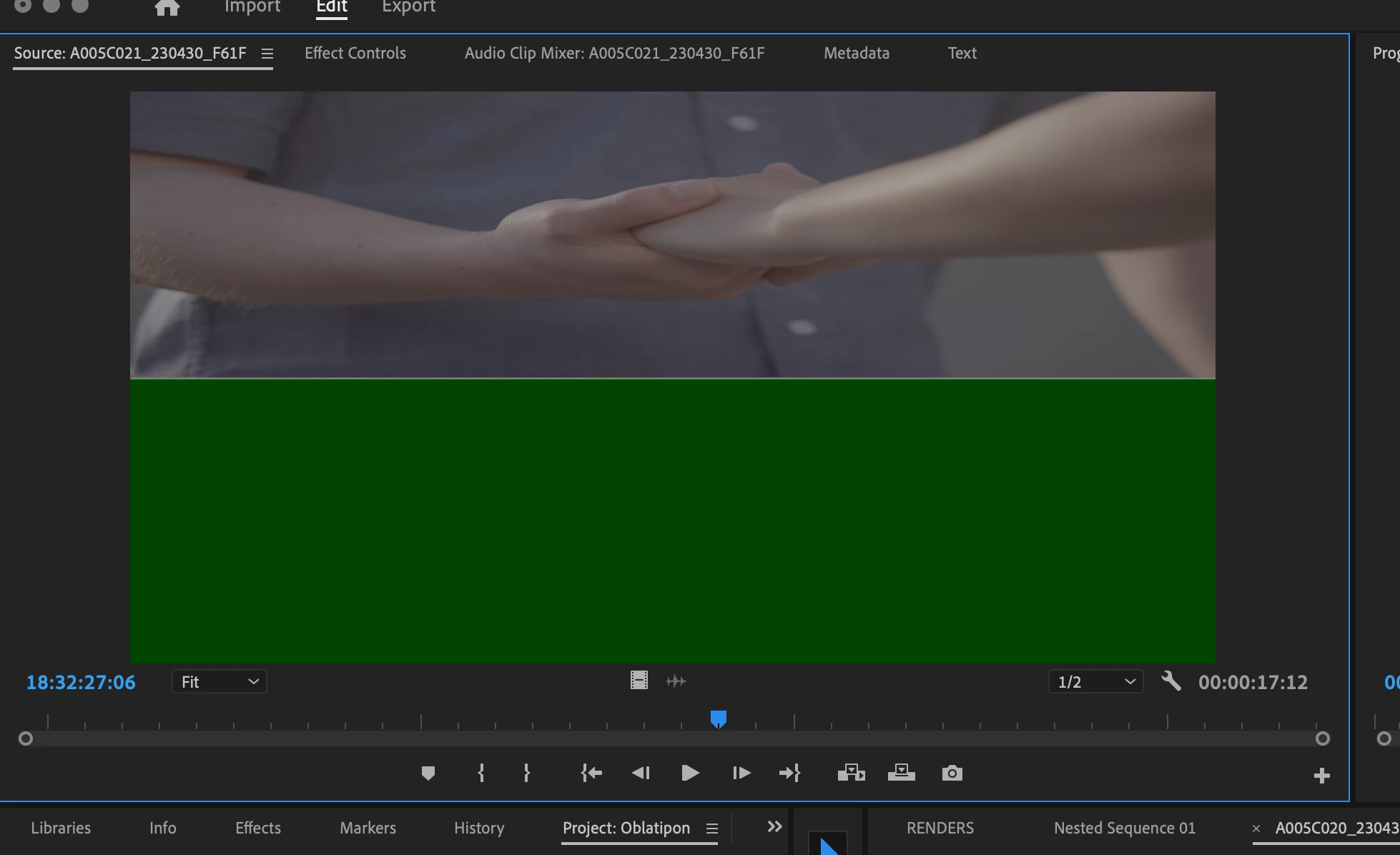
Task: Click Go to In point icon
Action: (591, 773)
